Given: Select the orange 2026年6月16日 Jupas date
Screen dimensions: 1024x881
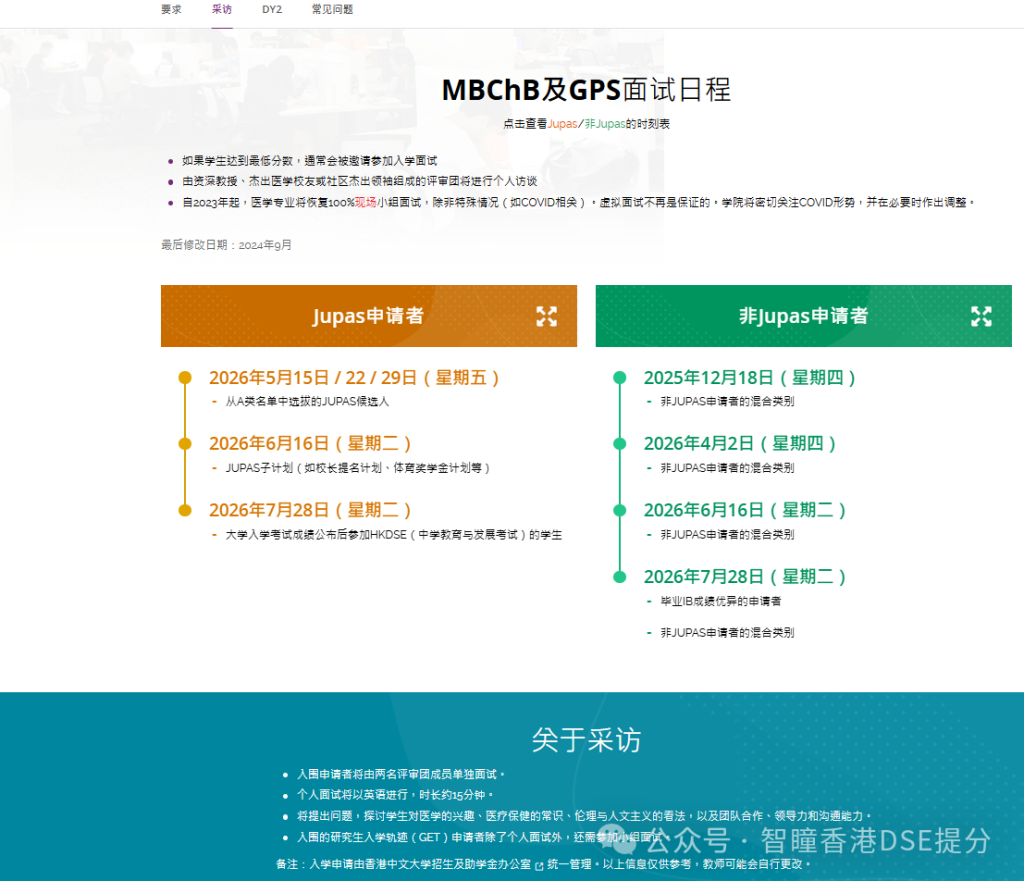Looking at the screenshot, I should 310,444.
